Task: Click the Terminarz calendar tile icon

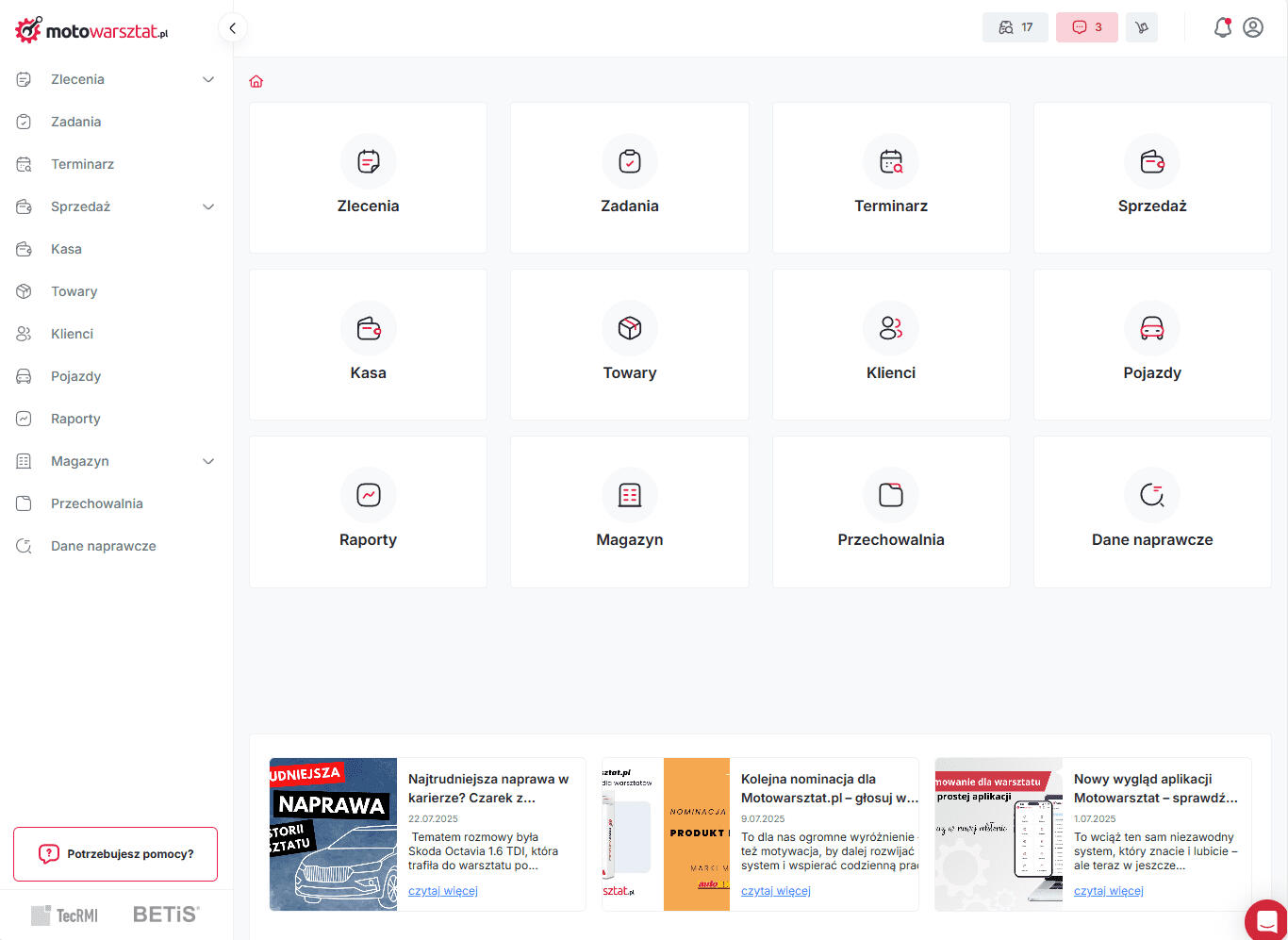Action: [x=890, y=162]
